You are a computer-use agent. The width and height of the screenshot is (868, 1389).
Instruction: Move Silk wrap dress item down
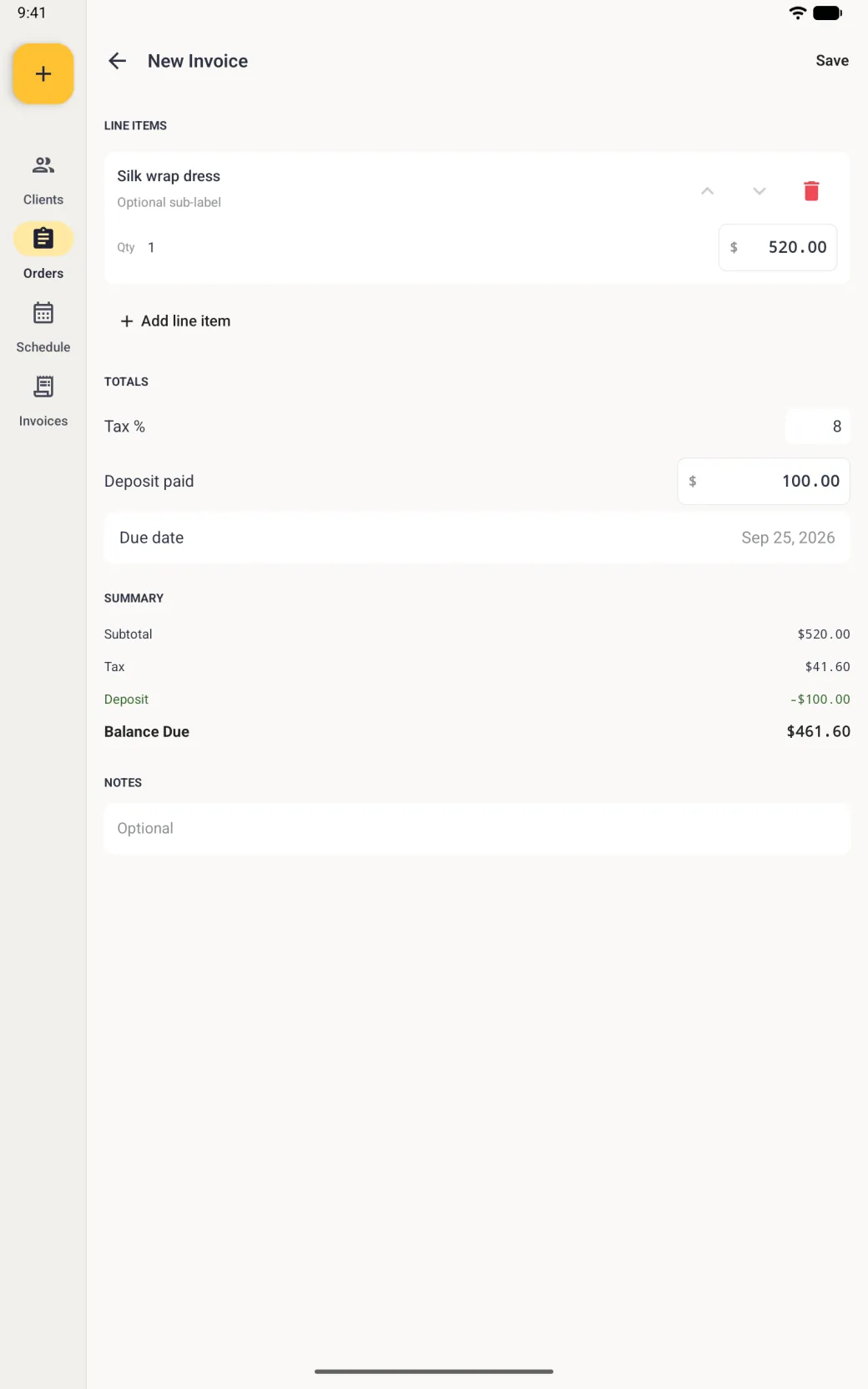click(x=759, y=191)
